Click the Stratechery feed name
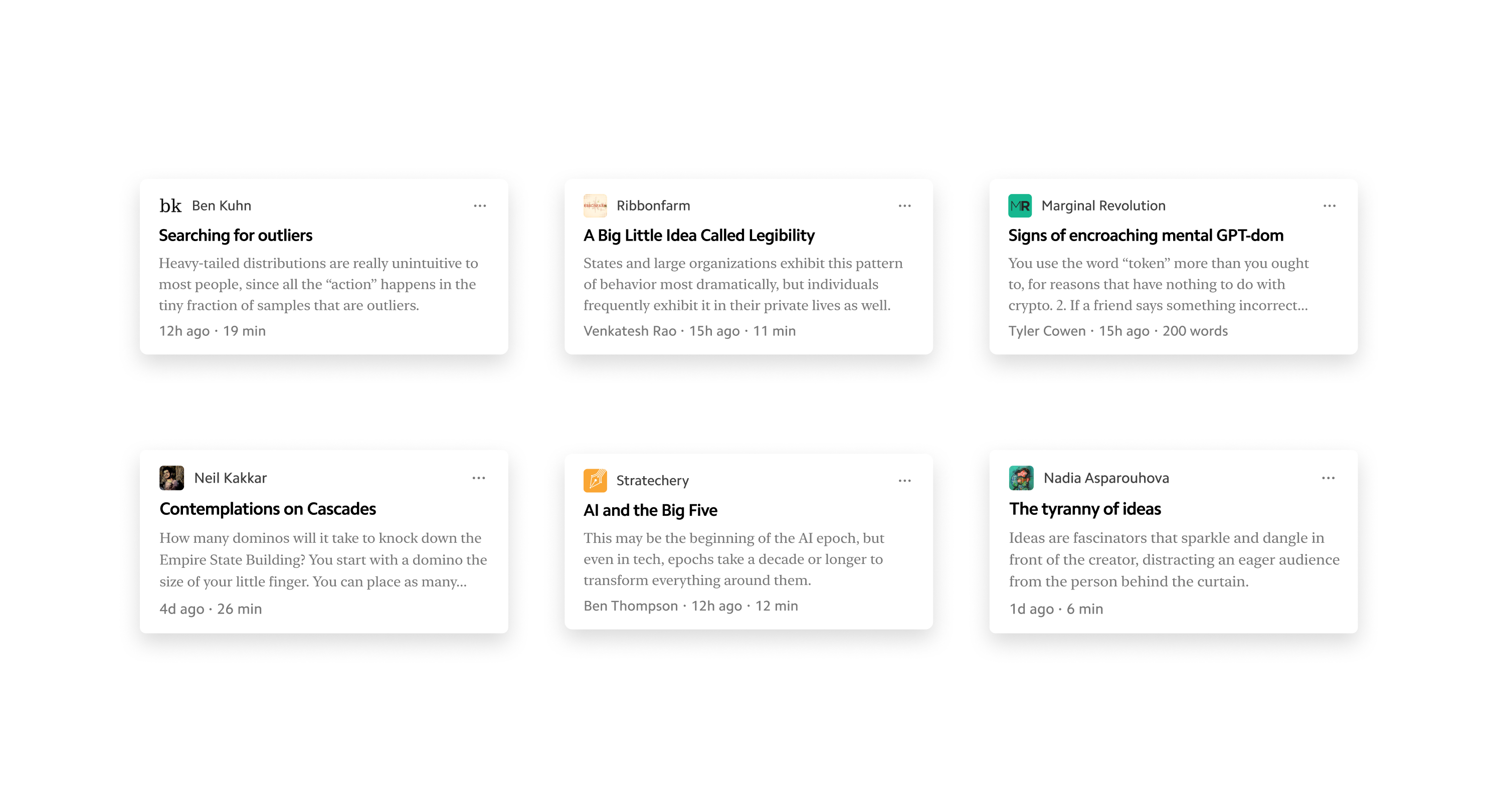1498x812 pixels. click(652, 481)
